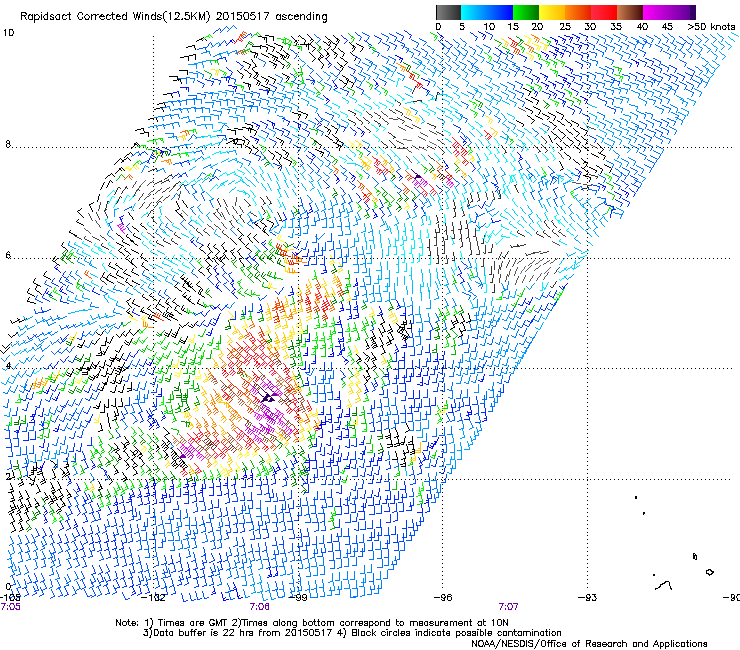Click the date '20150517' in title
This screenshot has height=650, width=740.
[x=243, y=16]
